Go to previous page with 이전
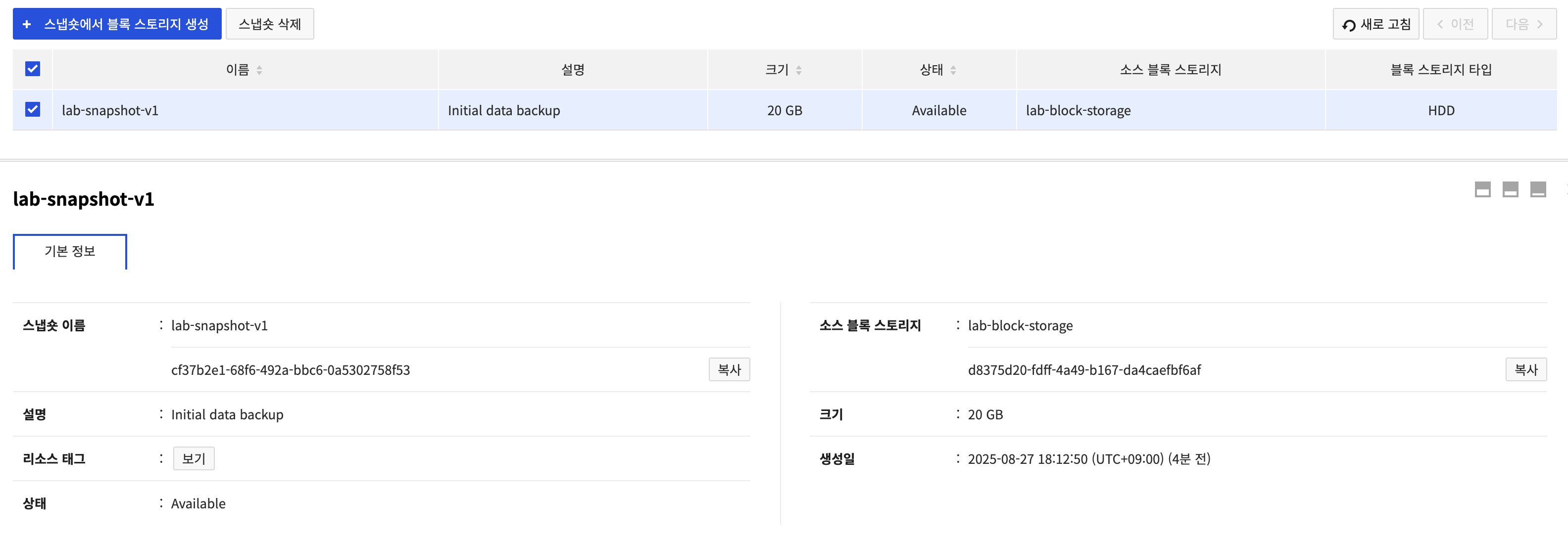This screenshot has height=541, width=1568. point(1455,24)
